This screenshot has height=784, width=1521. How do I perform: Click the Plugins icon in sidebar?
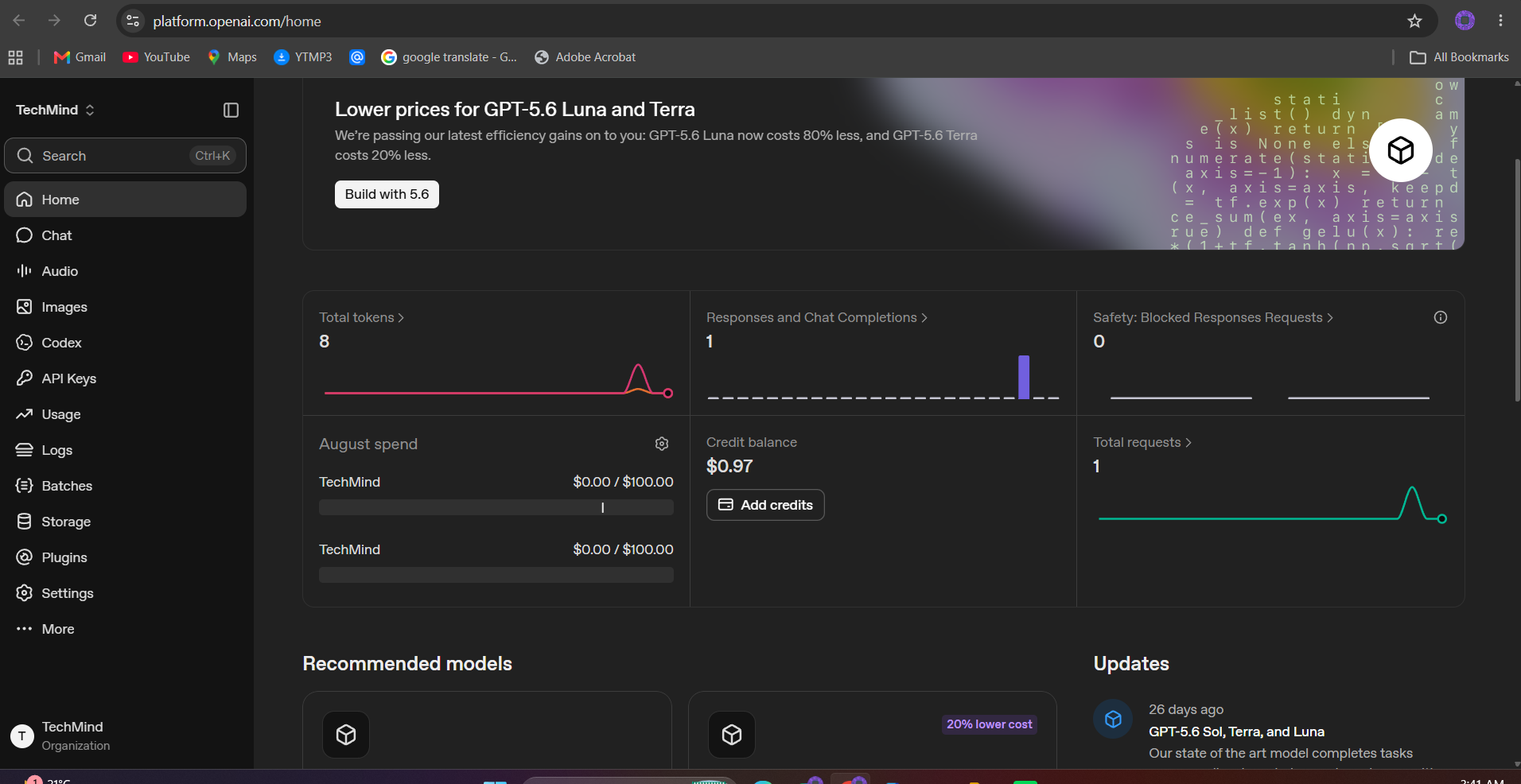25,557
